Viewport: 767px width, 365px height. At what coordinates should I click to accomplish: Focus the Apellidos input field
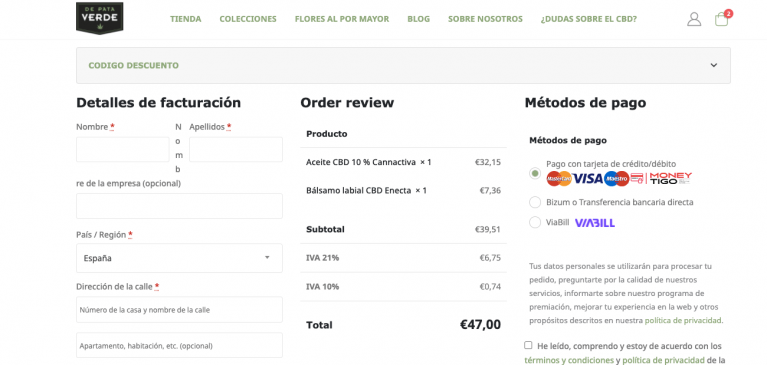tap(236, 149)
